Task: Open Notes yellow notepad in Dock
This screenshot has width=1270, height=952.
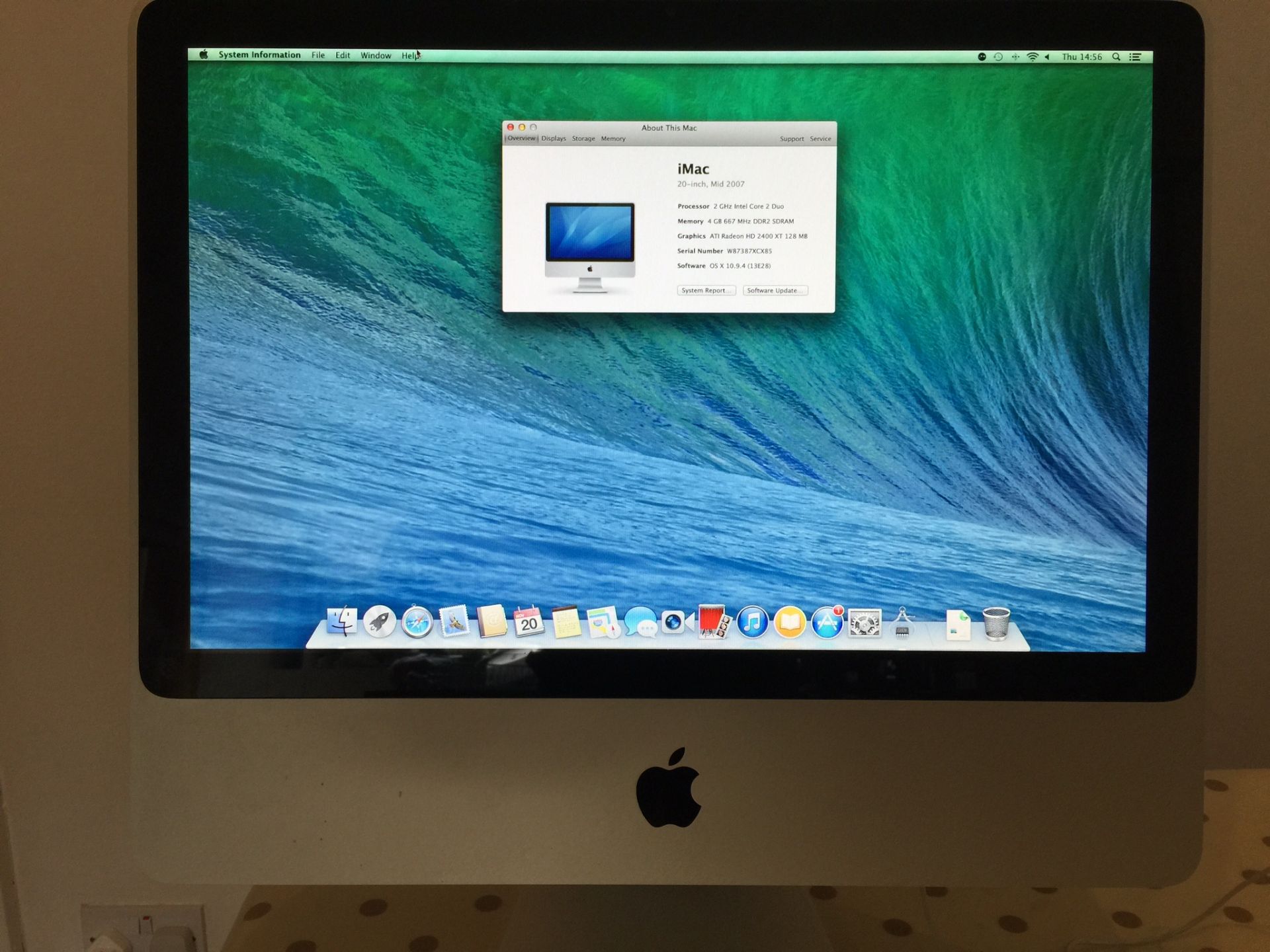Action: pyautogui.click(x=566, y=622)
